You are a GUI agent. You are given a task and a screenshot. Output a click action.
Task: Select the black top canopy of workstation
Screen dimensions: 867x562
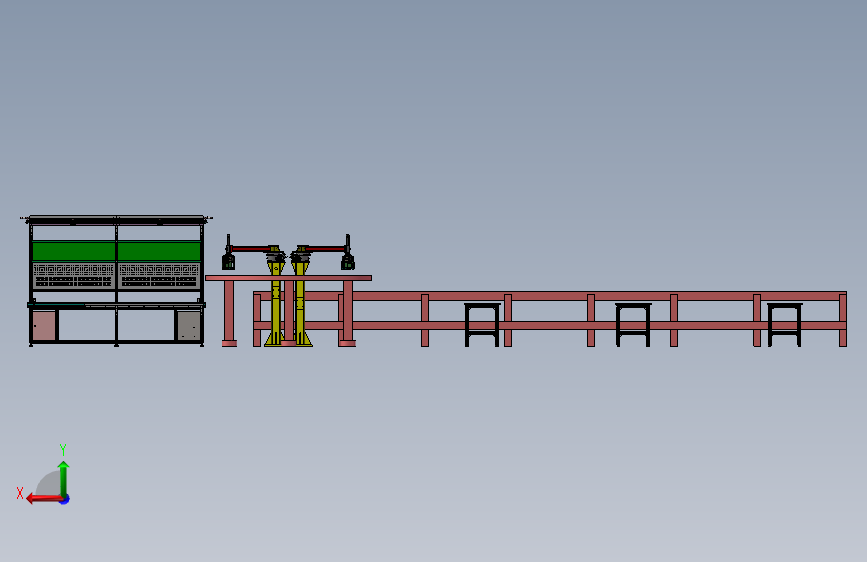pos(116,219)
